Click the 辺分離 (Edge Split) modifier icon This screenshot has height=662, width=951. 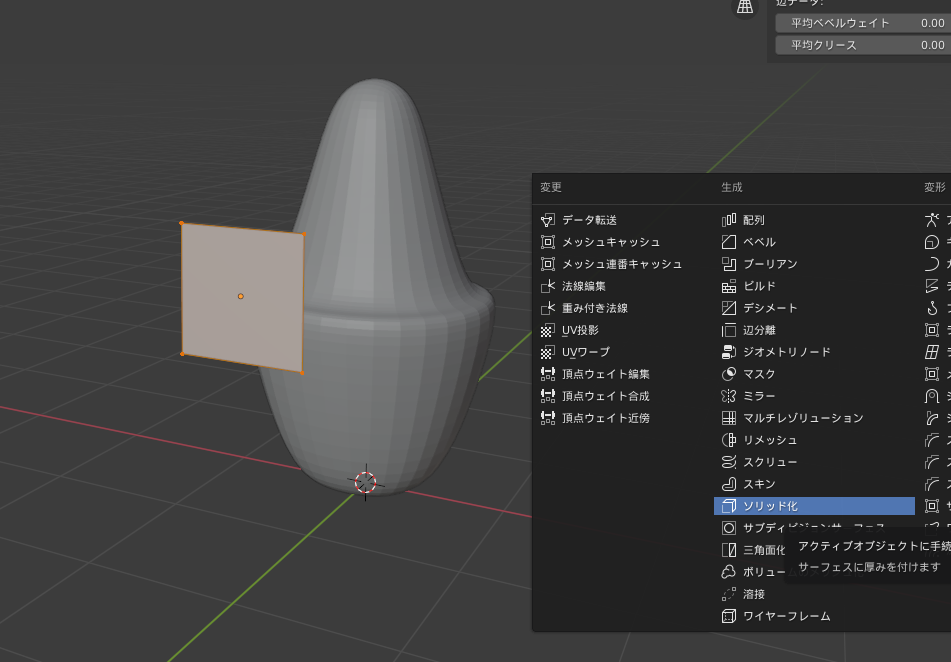[729, 330]
